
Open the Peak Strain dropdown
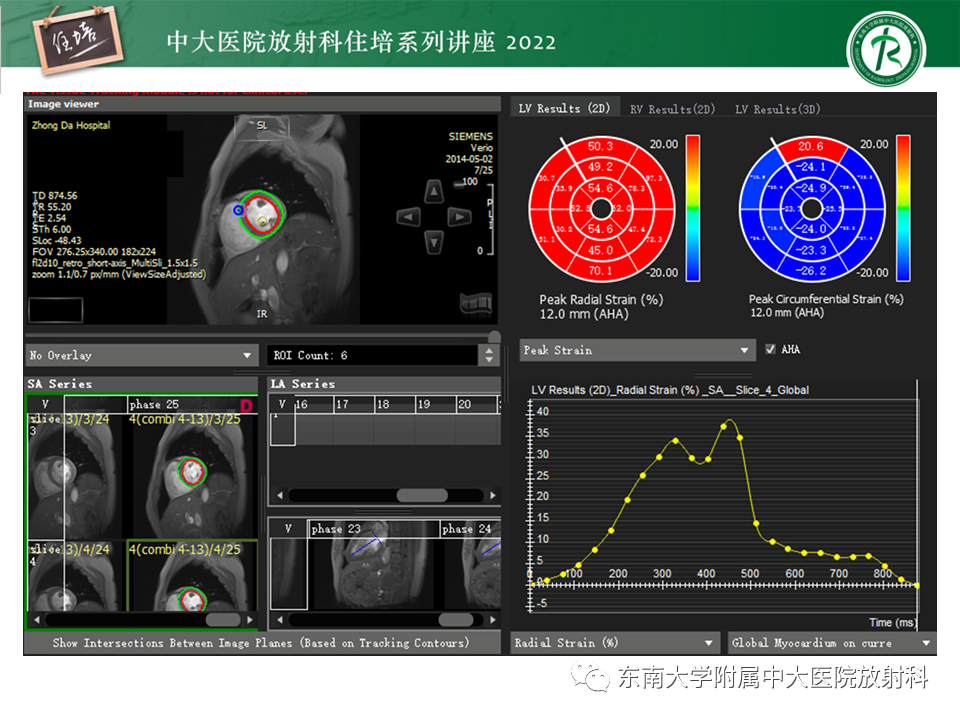(636, 350)
